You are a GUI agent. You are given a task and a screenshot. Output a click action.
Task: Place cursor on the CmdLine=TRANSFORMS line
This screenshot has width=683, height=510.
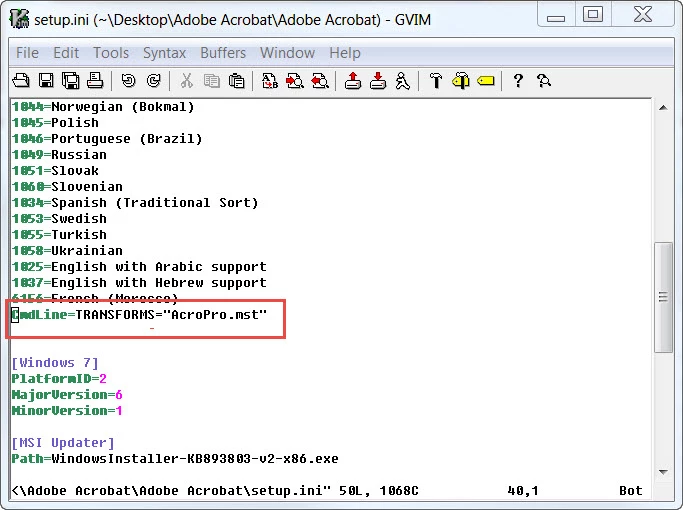tap(139, 314)
